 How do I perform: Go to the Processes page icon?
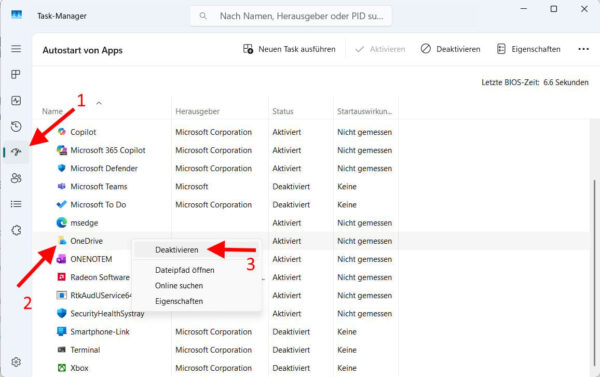pos(16,74)
